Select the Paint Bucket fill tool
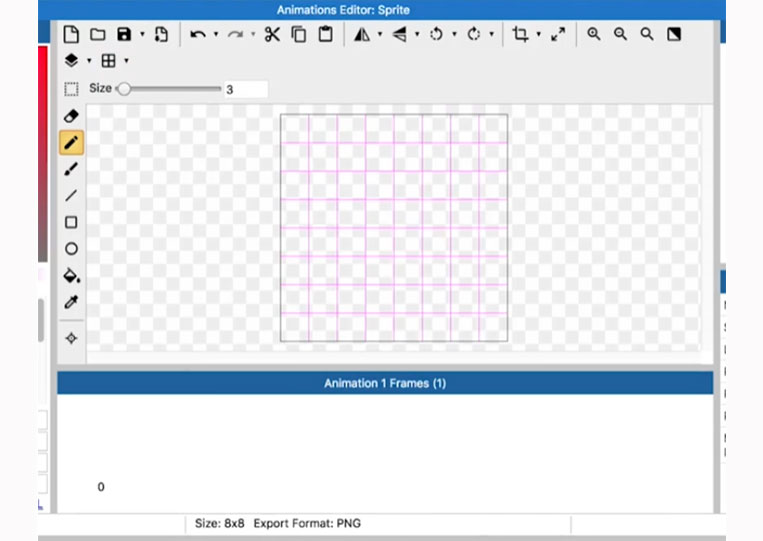The width and height of the screenshot is (763, 541). pyautogui.click(x=72, y=275)
